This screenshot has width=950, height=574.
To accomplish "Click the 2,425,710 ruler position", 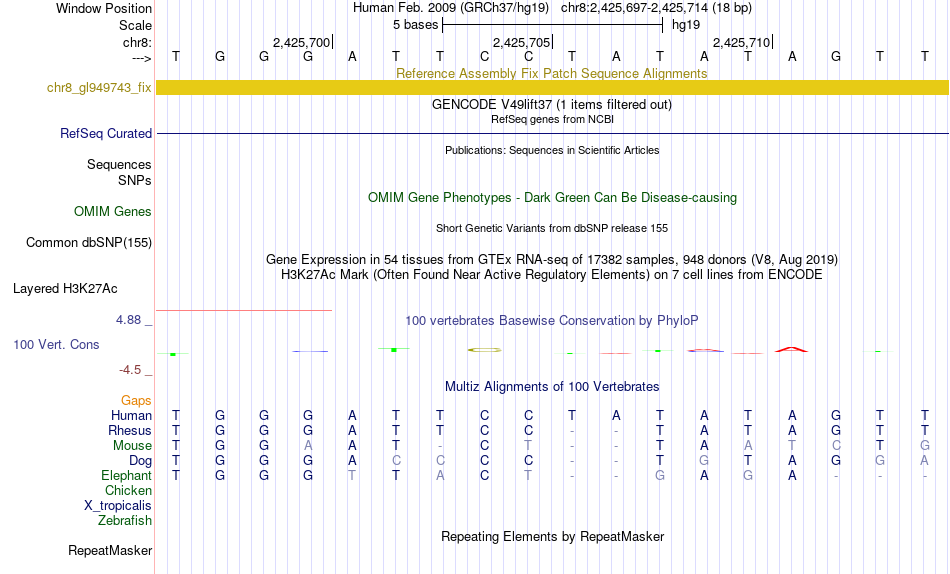I will pos(742,42).
